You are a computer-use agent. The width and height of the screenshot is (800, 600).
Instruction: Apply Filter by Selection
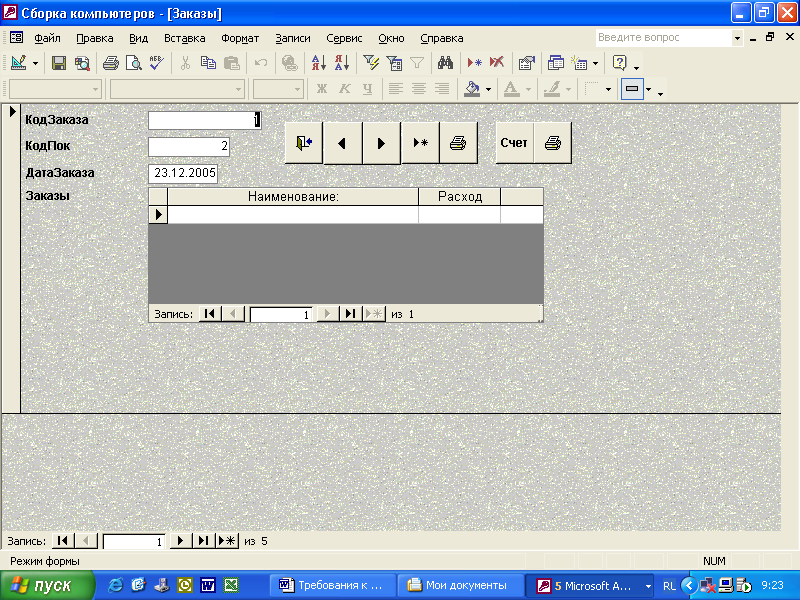coord(371,63)
